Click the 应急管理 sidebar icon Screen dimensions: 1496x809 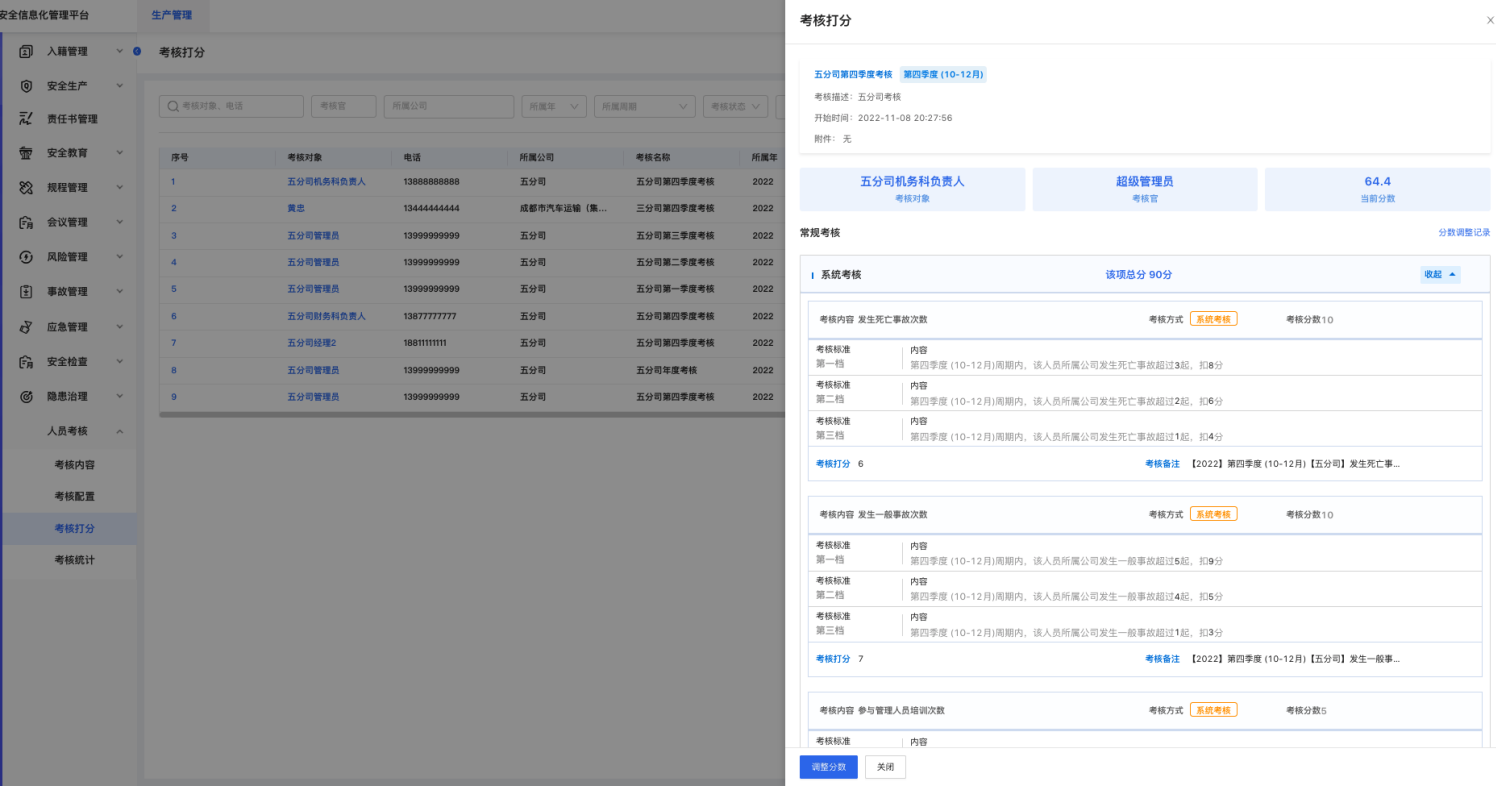tap(27, 327)
